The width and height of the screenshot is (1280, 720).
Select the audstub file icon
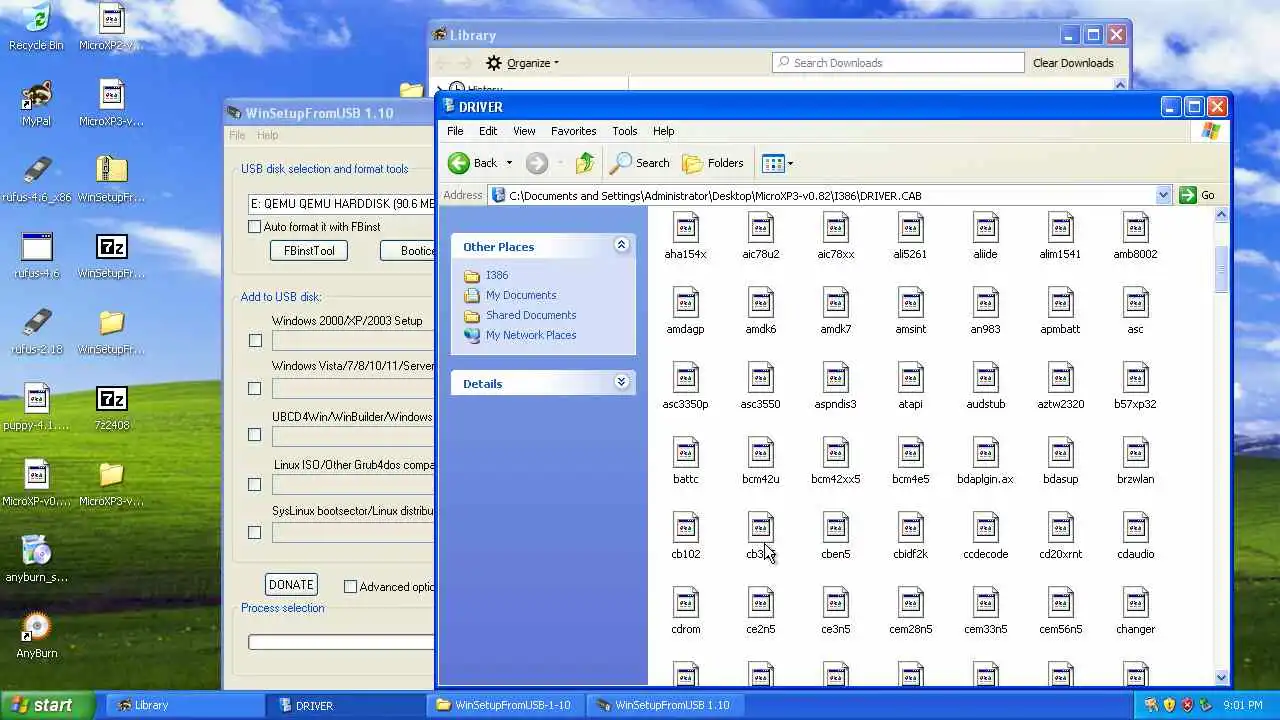(x=986, y=378)
